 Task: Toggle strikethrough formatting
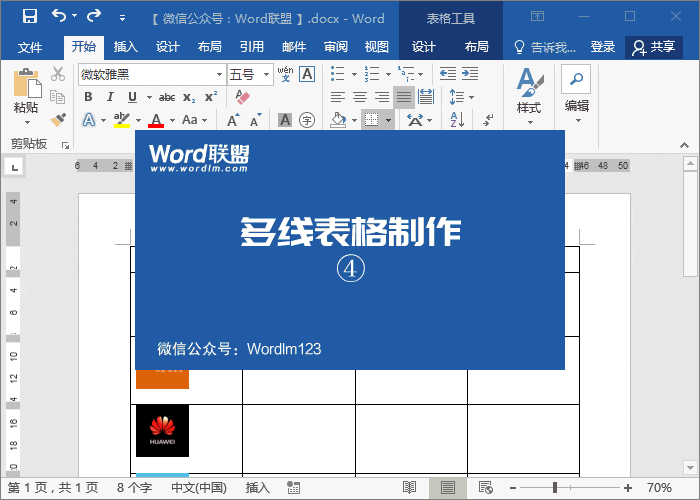(167, 97)
